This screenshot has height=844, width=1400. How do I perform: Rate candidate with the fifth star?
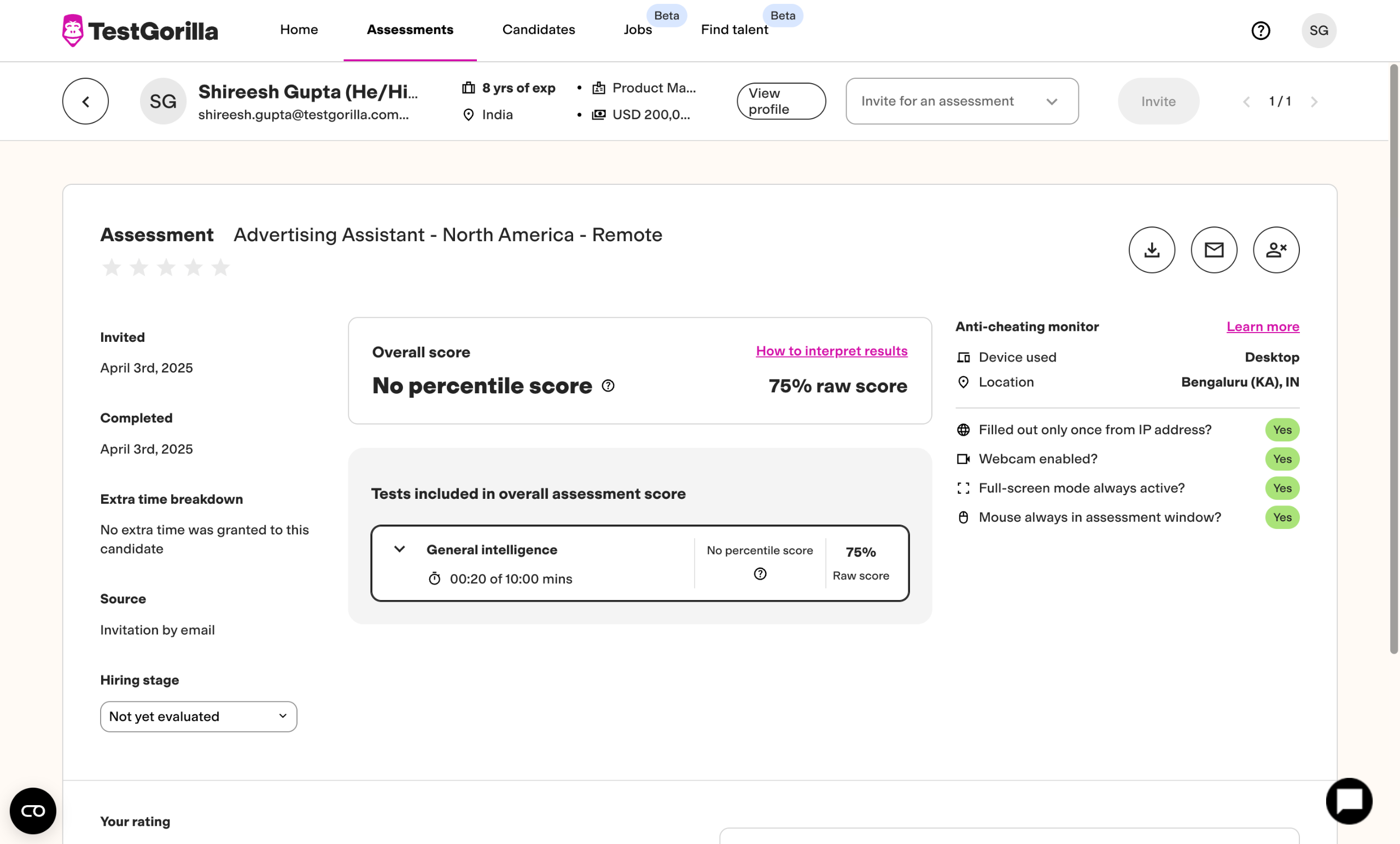click(220, 267)
